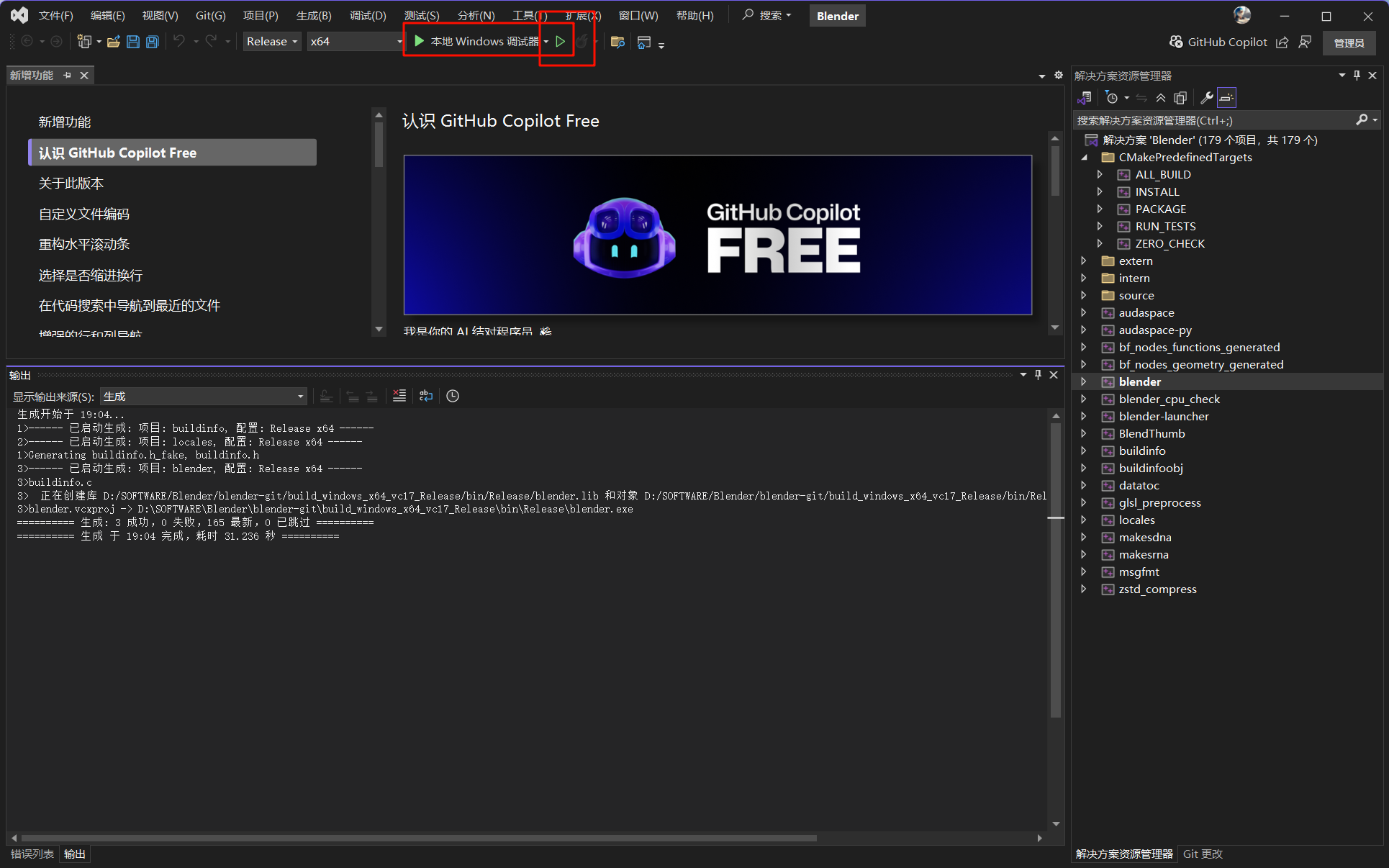Viewport: 1389px width, 868px height.
Task: Toggle word wrap in output panel
Action: (426, 396)
